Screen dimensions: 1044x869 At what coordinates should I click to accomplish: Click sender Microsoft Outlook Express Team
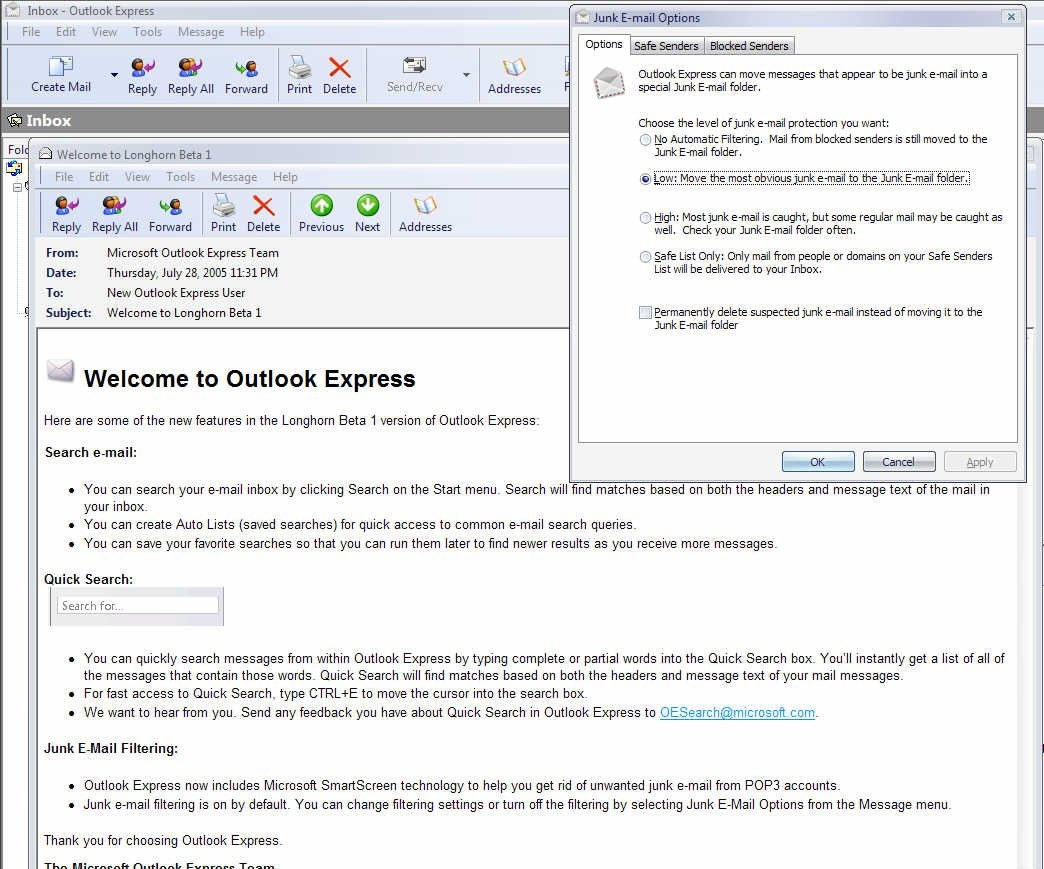(x=192, y=253)
